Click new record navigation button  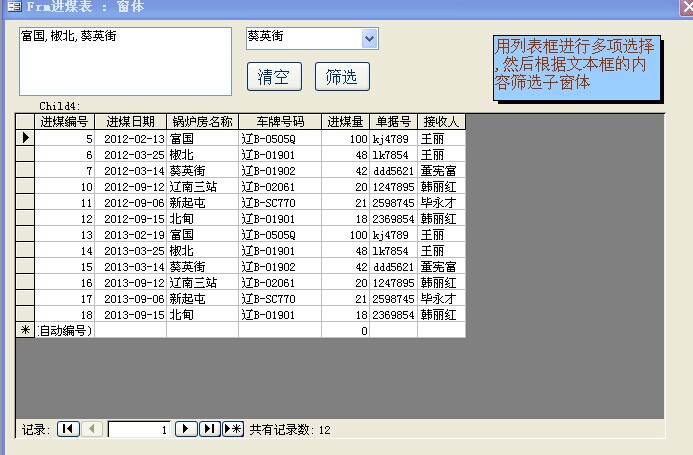pos(233,429)
